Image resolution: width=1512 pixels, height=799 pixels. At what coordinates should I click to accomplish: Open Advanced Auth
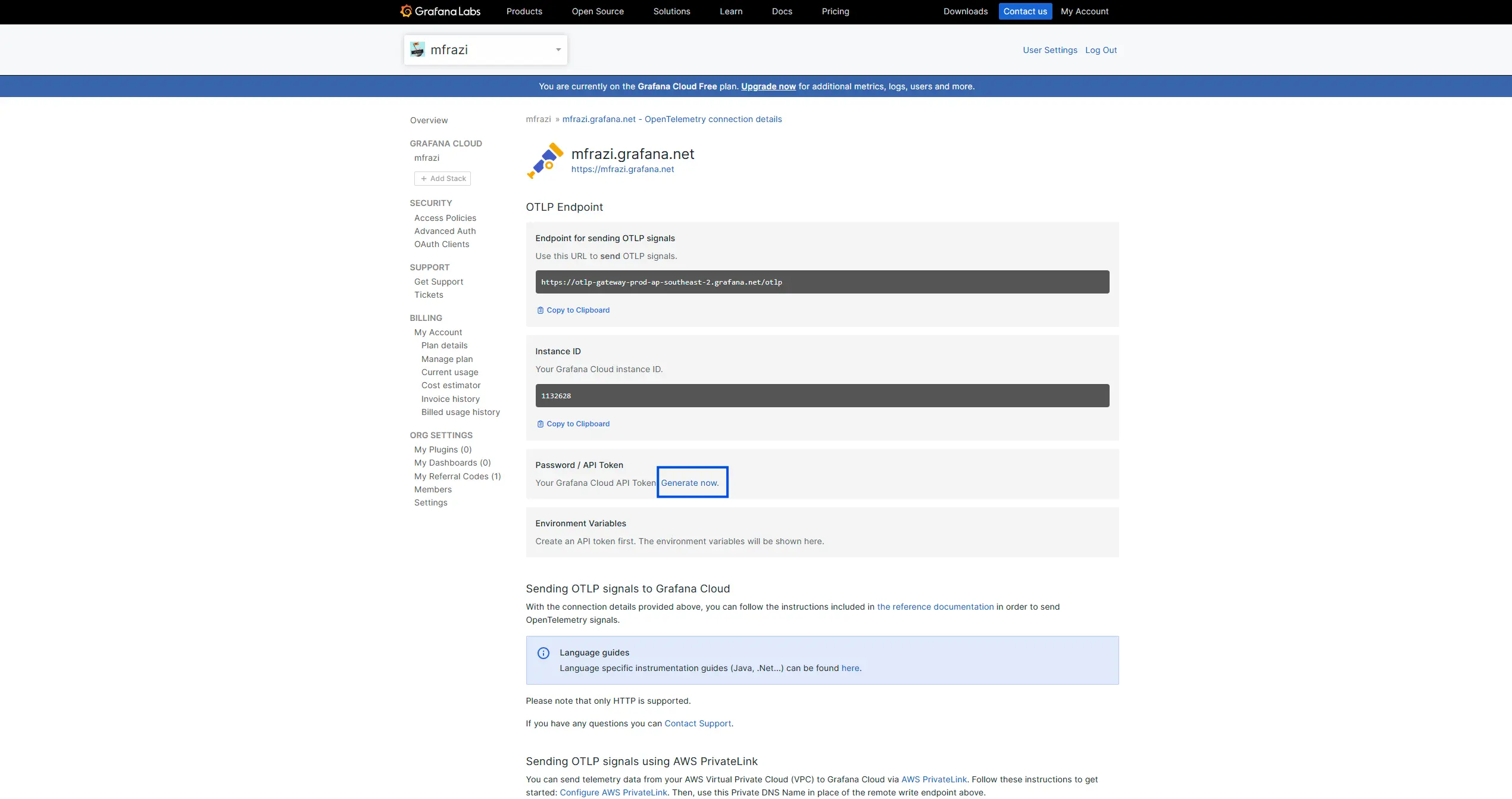coord(445,231)
